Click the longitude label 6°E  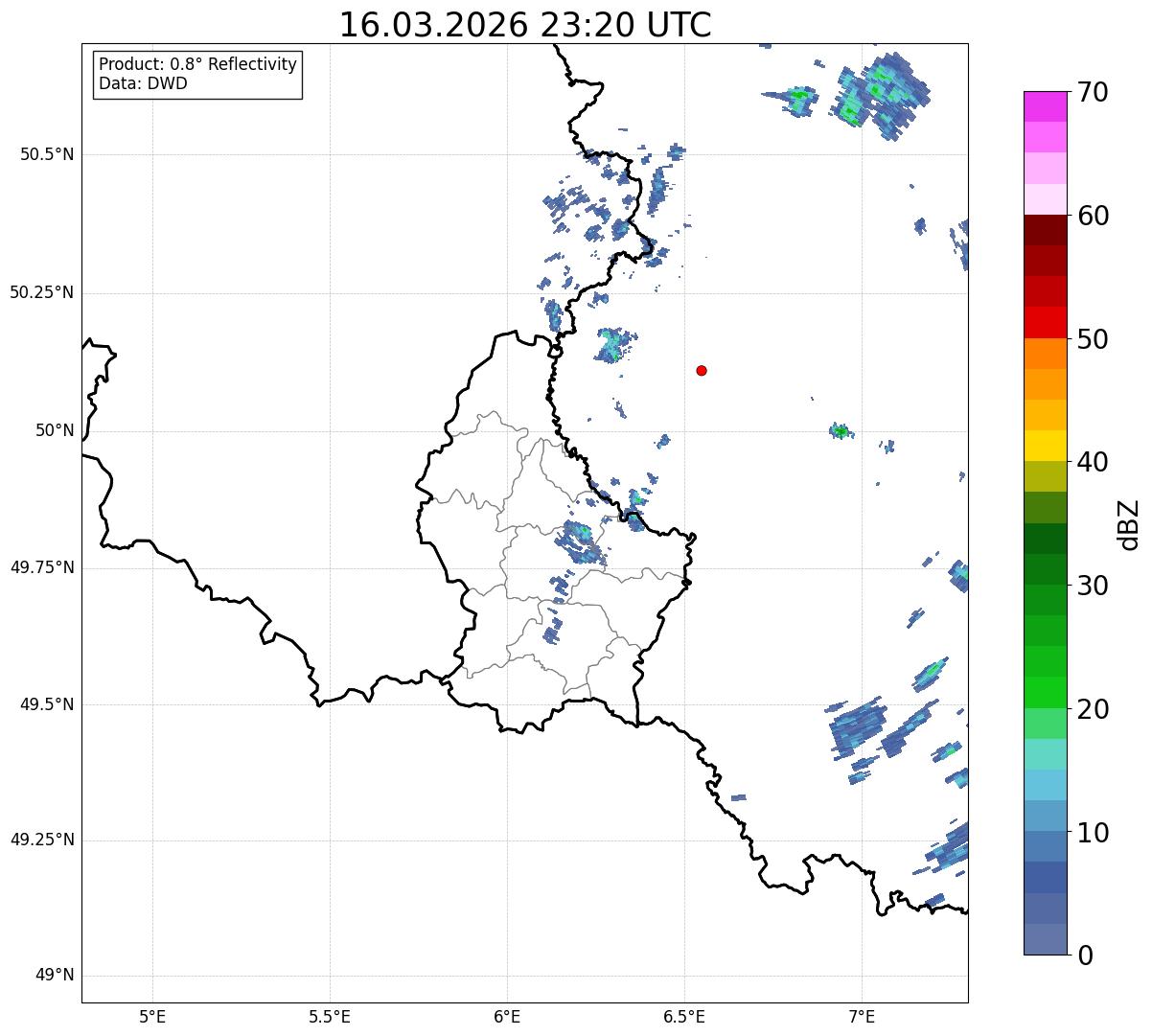(x=507, y=1016)
